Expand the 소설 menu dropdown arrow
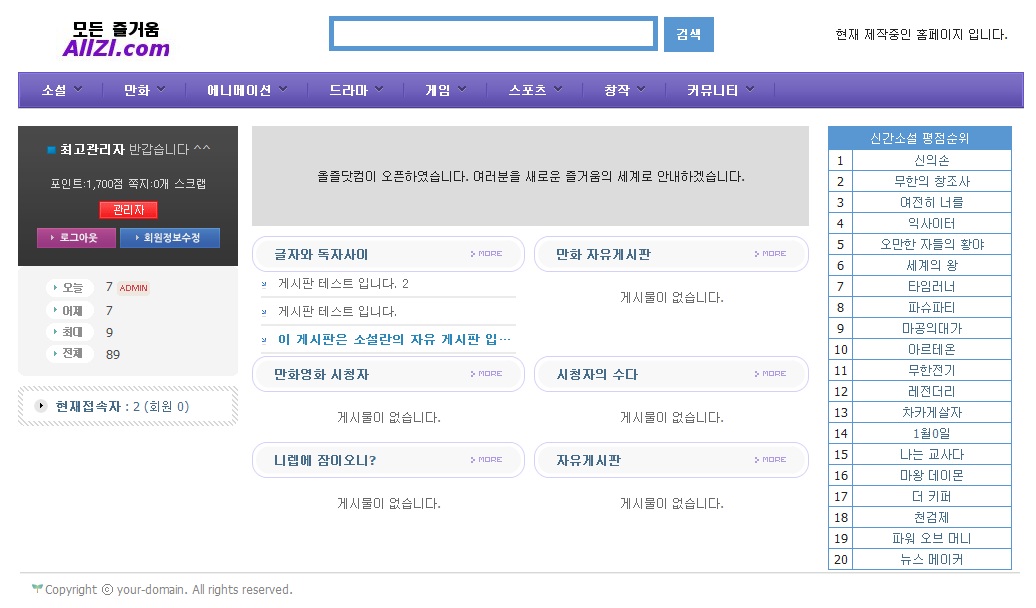This screenshot has height=608, width=1036. 79,89
